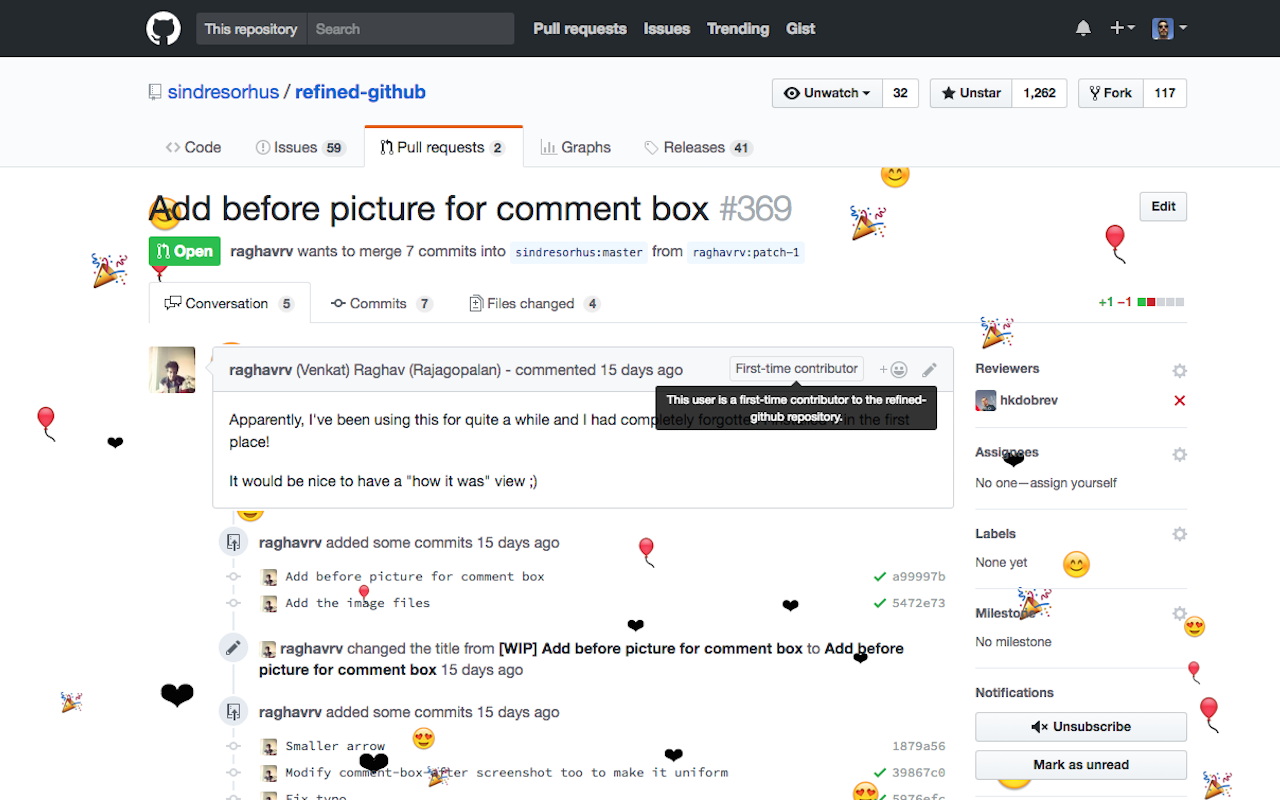Open the Labels gear settings
Image resolution: width=1280 pixels, height=800 pixels.
coord(1179,534)
